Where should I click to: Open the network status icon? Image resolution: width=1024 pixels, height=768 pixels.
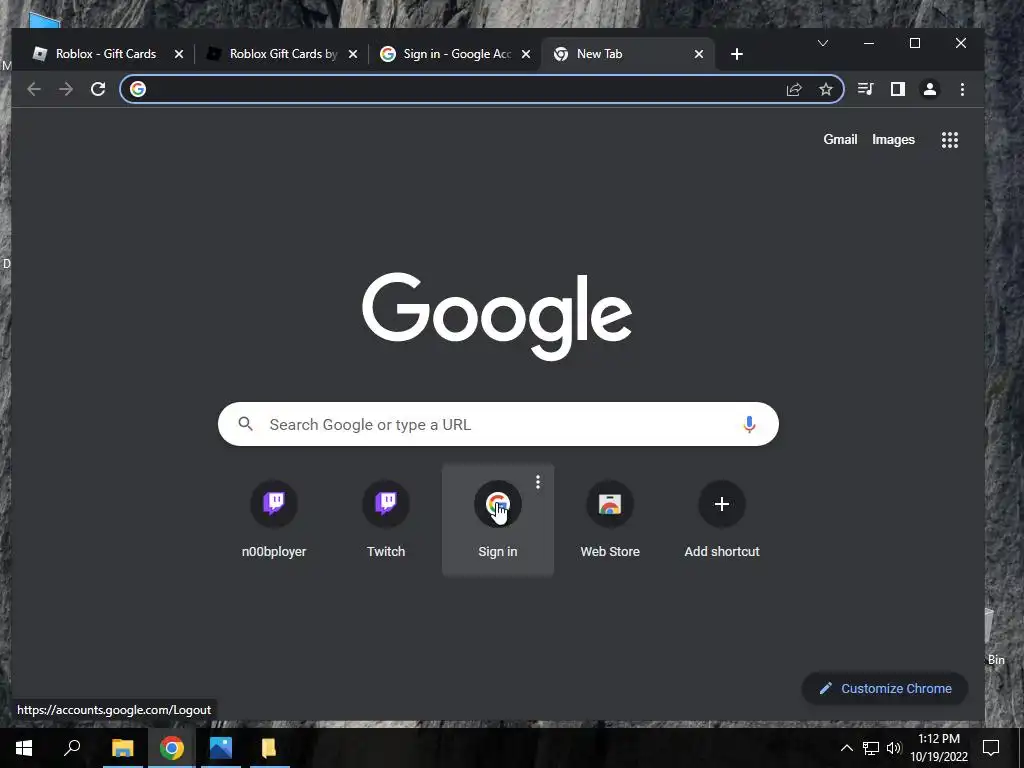[x=871, y=748]
